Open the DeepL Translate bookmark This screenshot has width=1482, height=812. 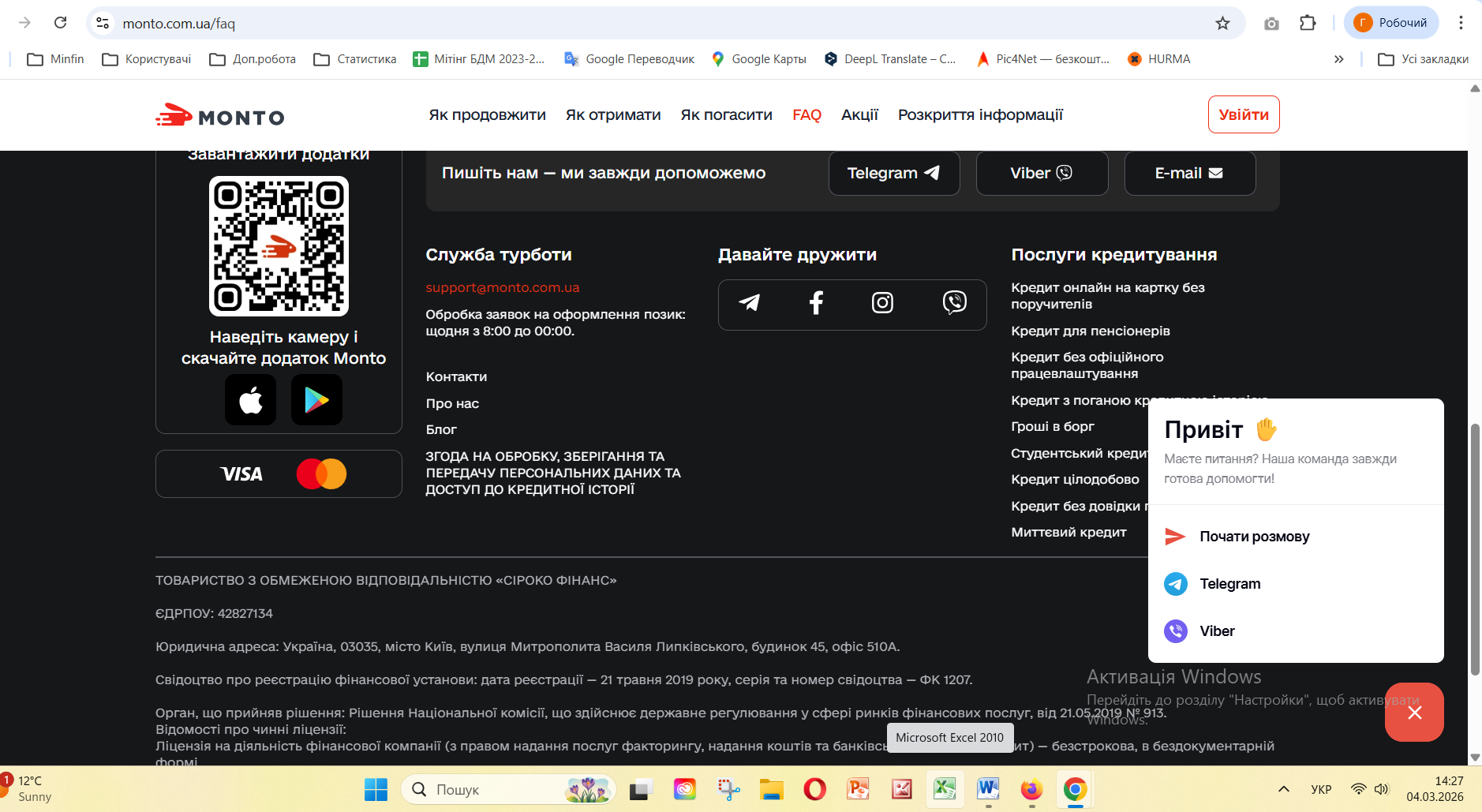click(889, 59)
